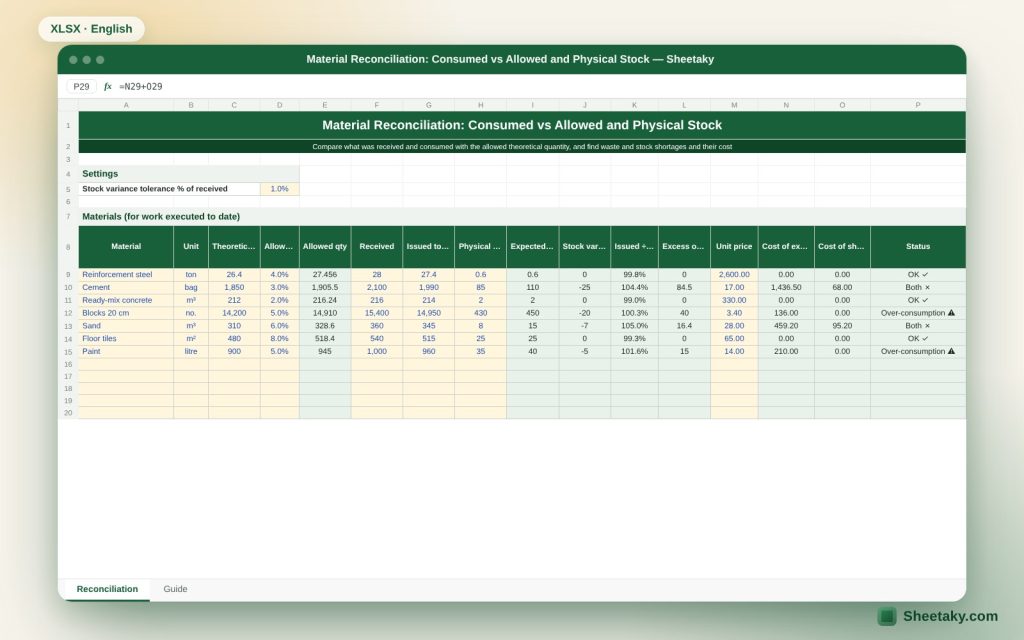Click the spreadsheet main title banner
1024x640 pixels.
[522, 125]
